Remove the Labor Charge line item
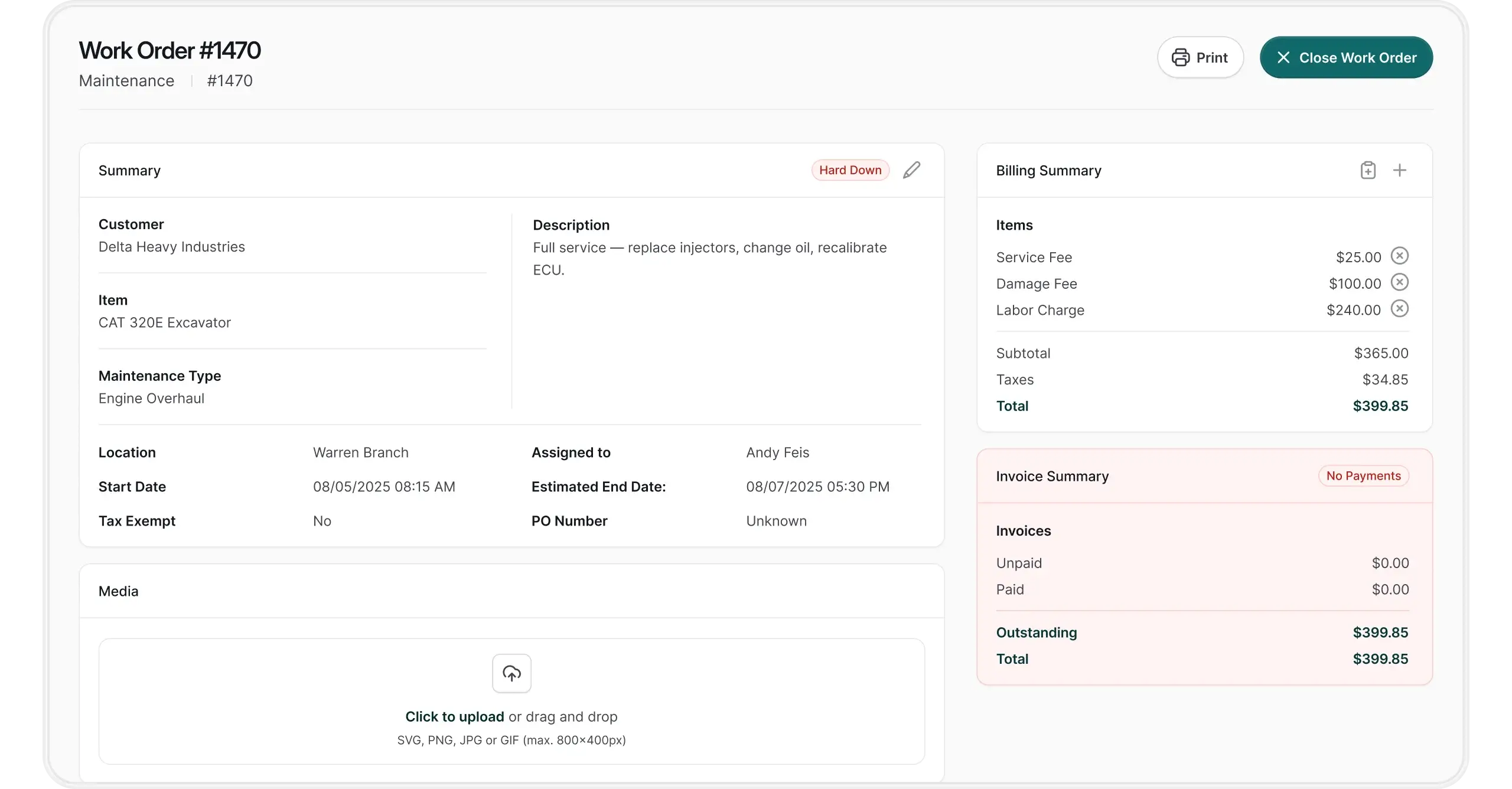The width and height of the screenshot is (1512, 789). tap(1399, 308)
